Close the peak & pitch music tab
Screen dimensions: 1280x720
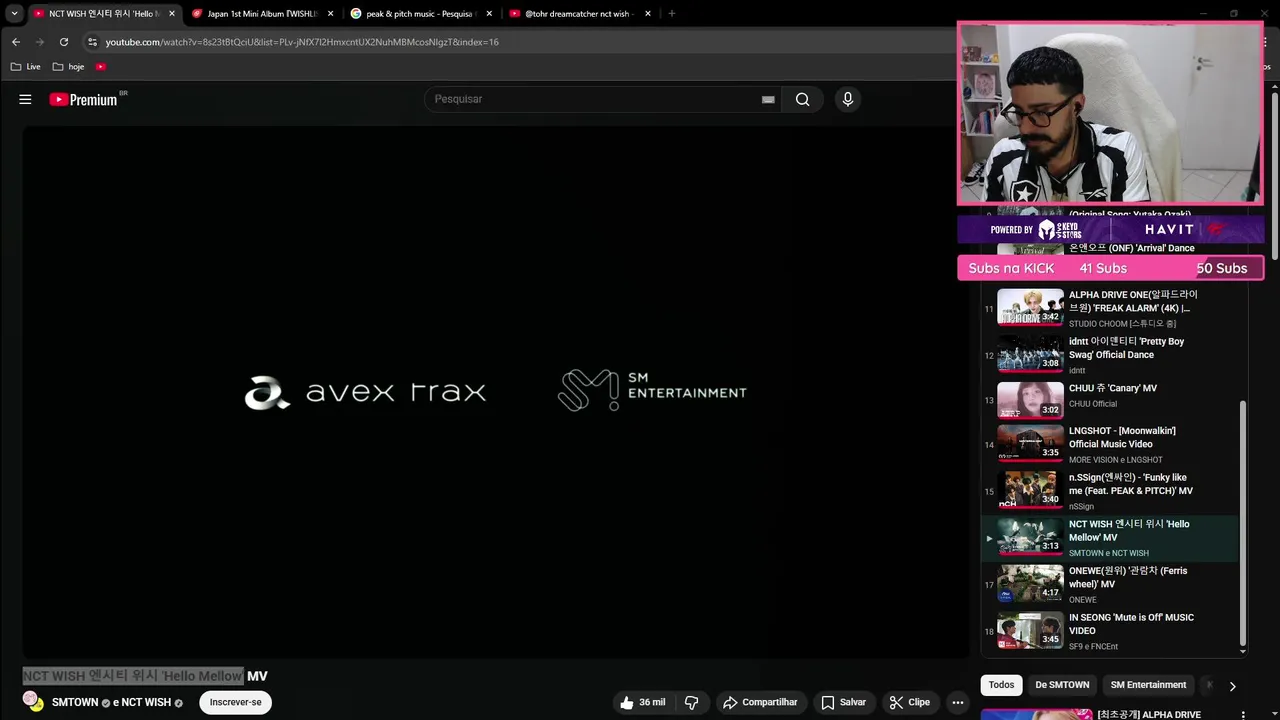489,14
